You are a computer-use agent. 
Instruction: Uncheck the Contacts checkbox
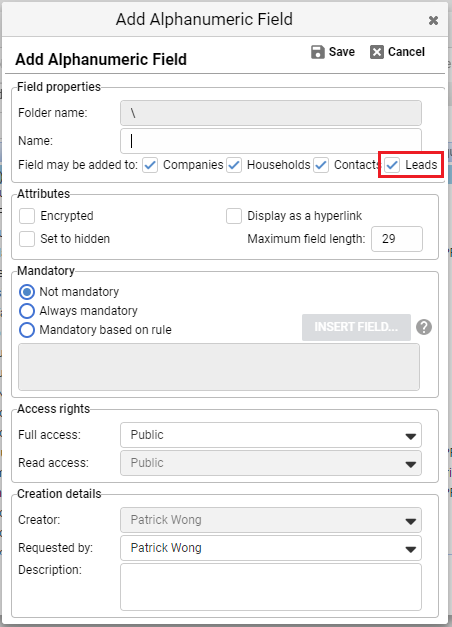[321, 165]
